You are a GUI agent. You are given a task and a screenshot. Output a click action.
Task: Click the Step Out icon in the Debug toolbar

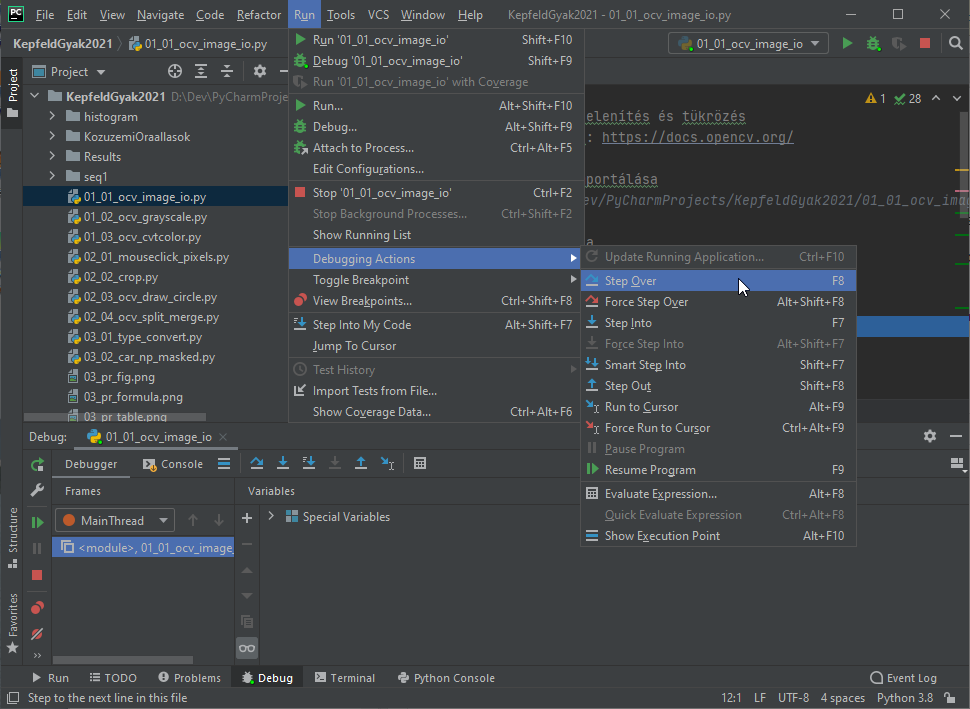tap(361, 463)
